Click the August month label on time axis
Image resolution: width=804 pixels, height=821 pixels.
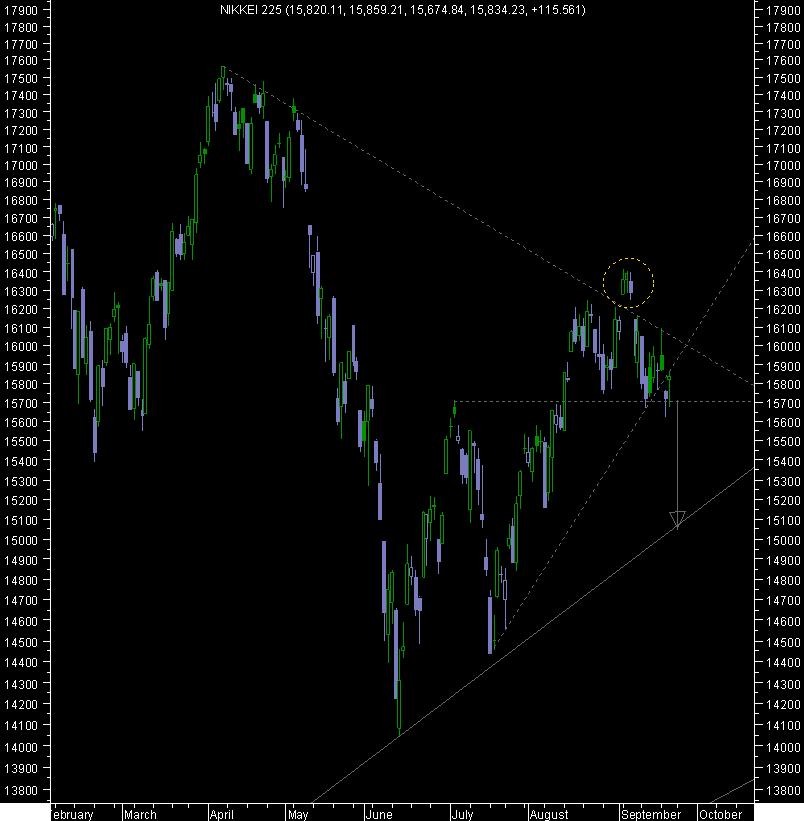(549, 814)
